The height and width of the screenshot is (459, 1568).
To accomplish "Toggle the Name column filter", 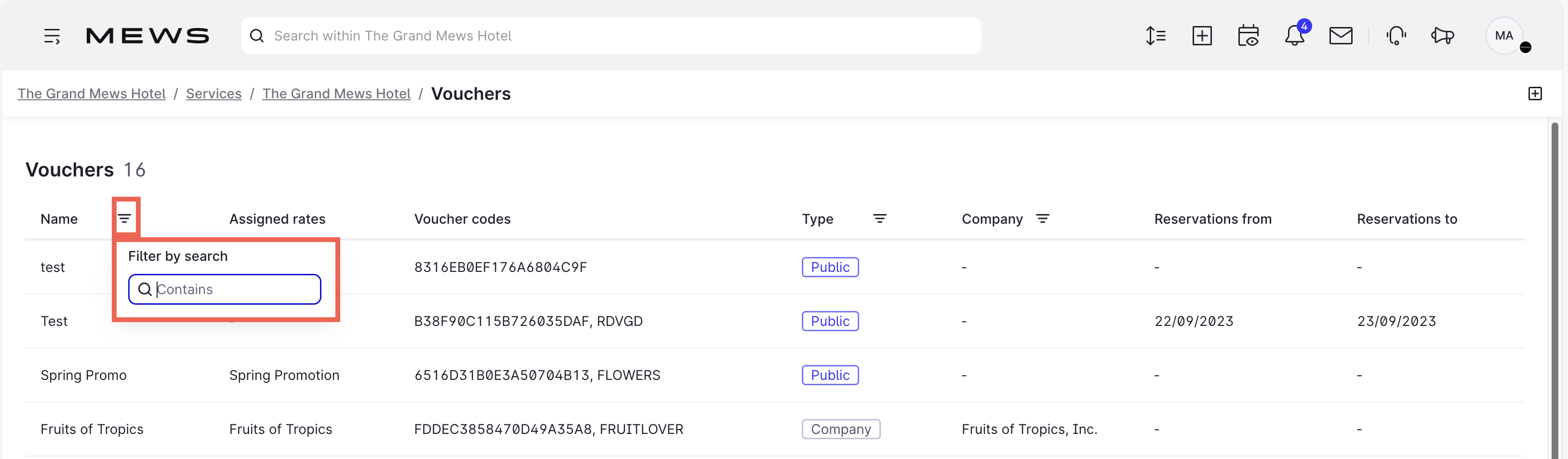I will point(125,218).
